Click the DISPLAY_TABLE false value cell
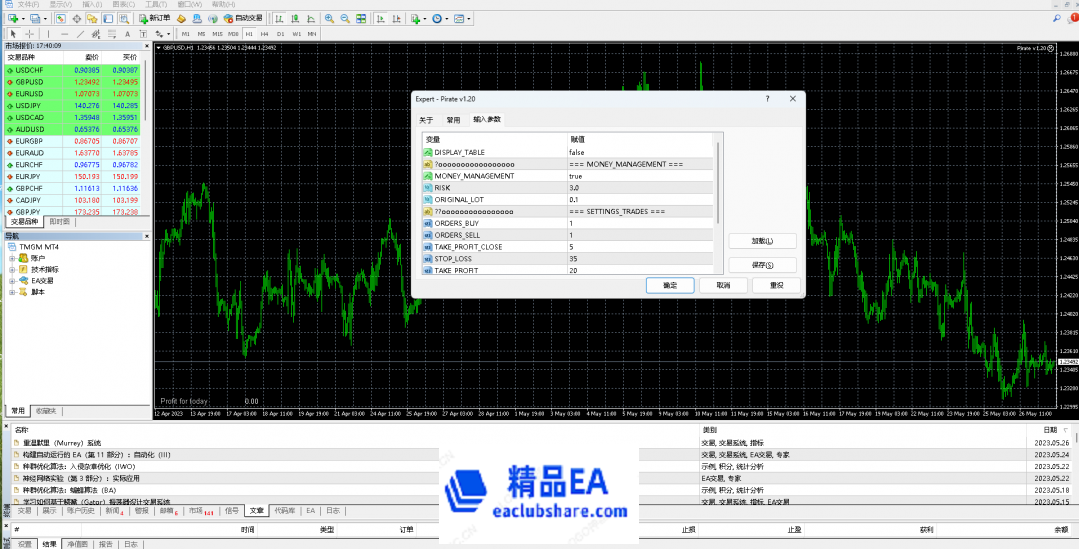Image resolution: width=1079 pixels, height=549 pixels. point(640,152)
